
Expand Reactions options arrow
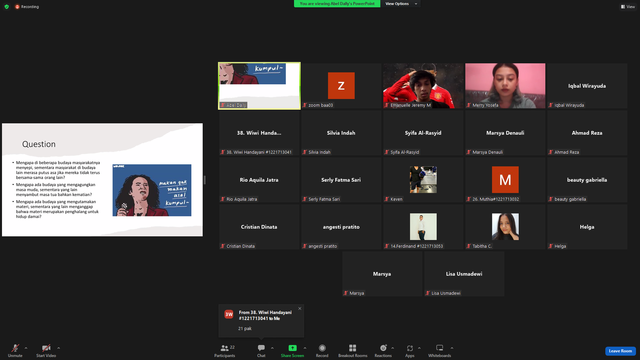tap(393, 348)
